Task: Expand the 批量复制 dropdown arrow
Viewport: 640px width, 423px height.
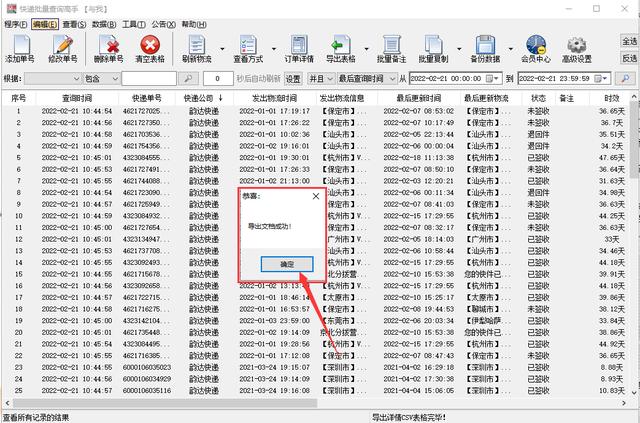Action: 459,49
